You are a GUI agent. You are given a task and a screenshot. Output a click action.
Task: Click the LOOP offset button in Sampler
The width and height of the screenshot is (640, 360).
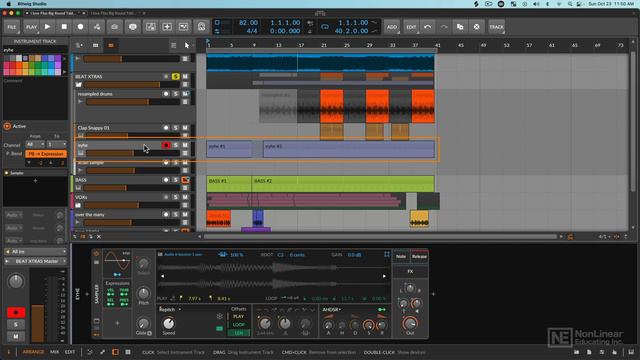pos(239,325)
